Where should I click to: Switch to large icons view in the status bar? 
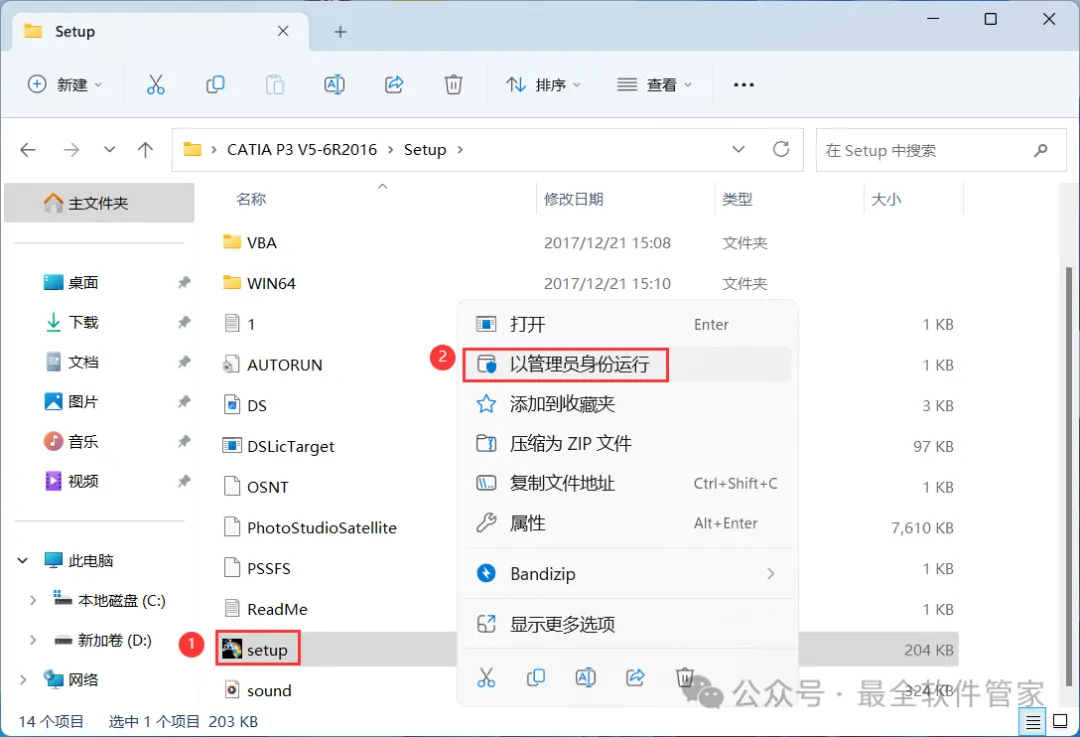tap(1061, 722)
